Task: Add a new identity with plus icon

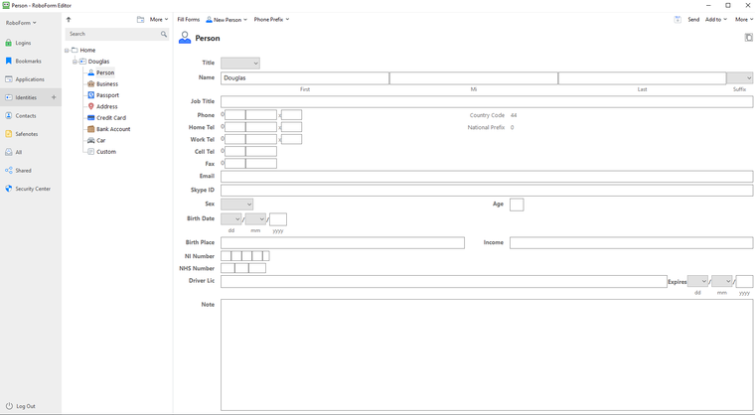Action: pyautogui.click(x=53, y=97)
